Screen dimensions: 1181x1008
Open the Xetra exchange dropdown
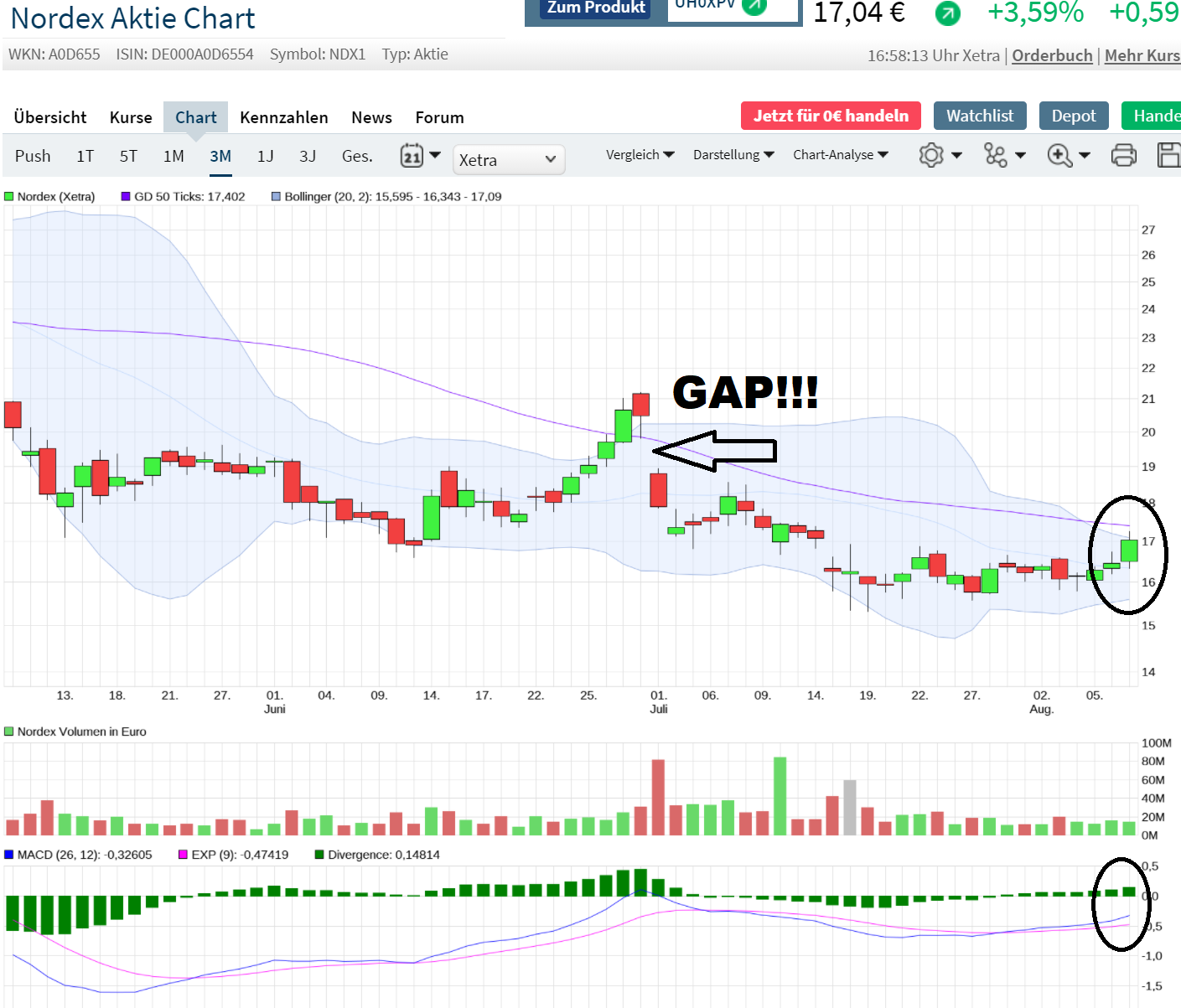pyautogui.click(x=509, y=159)
